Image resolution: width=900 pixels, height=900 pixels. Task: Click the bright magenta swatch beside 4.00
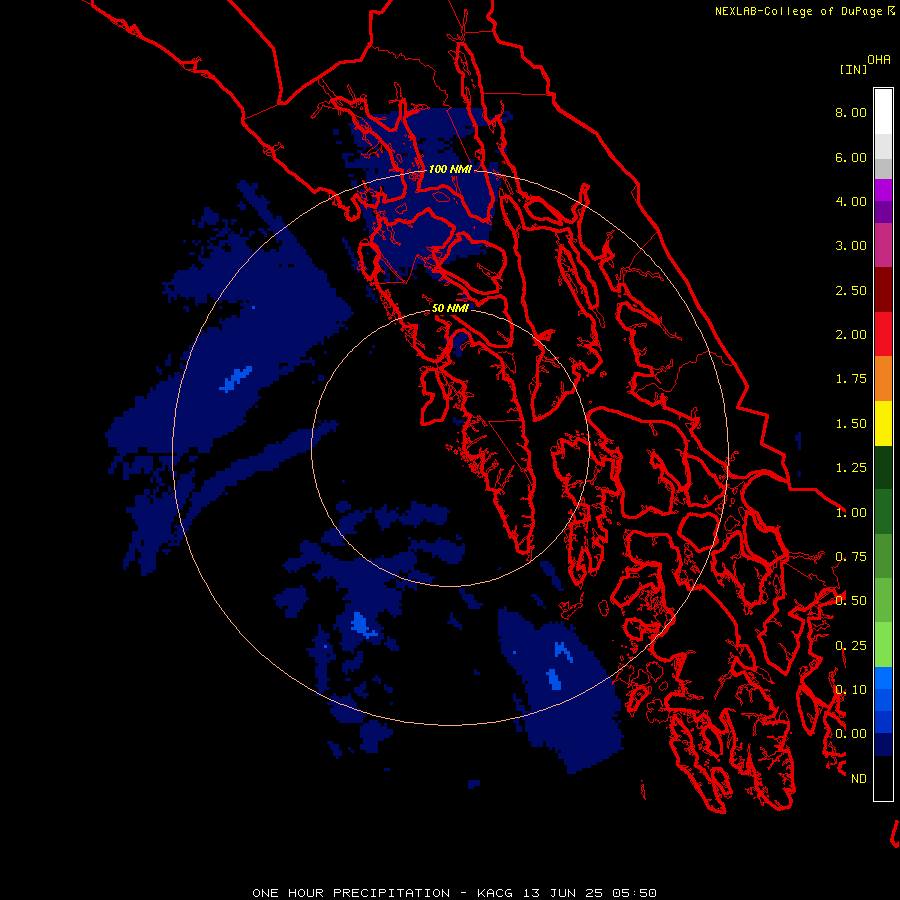click(883, 190)
